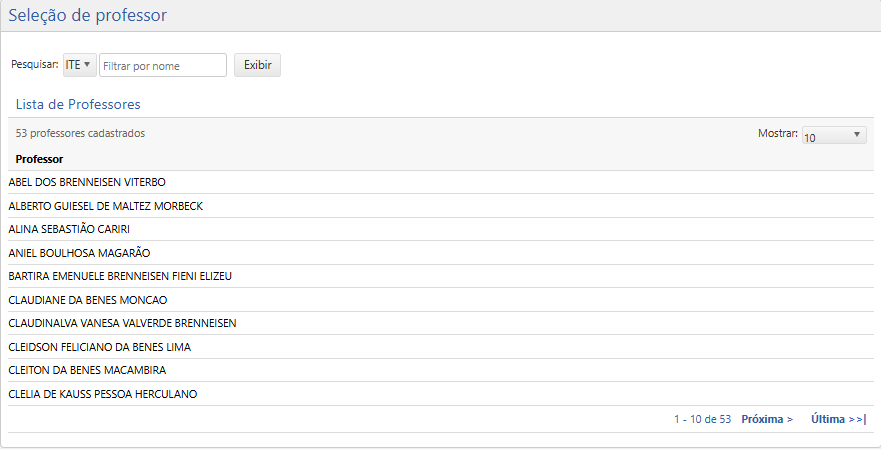The image size is (881, 449).
Task: Click the 53 professores cadastrados text
Action: 80,133
